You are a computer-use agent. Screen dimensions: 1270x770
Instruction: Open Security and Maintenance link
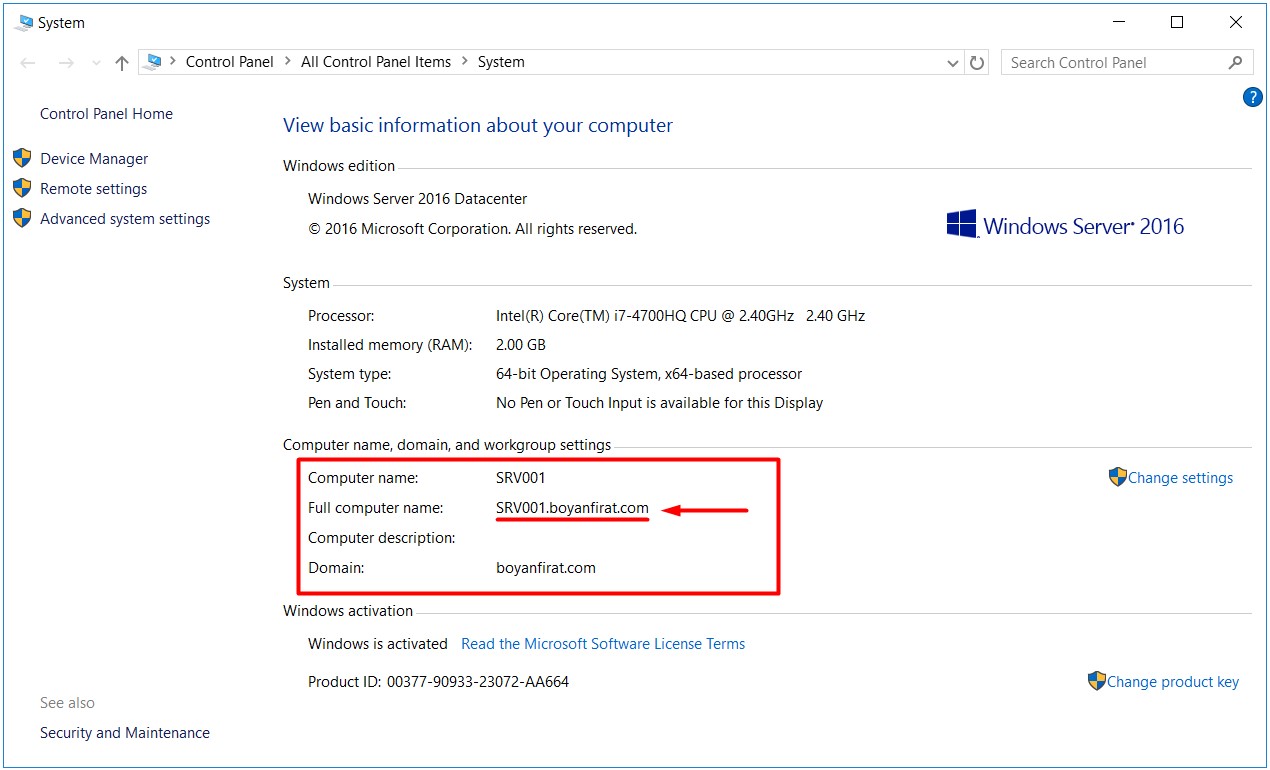coord(125,733)
